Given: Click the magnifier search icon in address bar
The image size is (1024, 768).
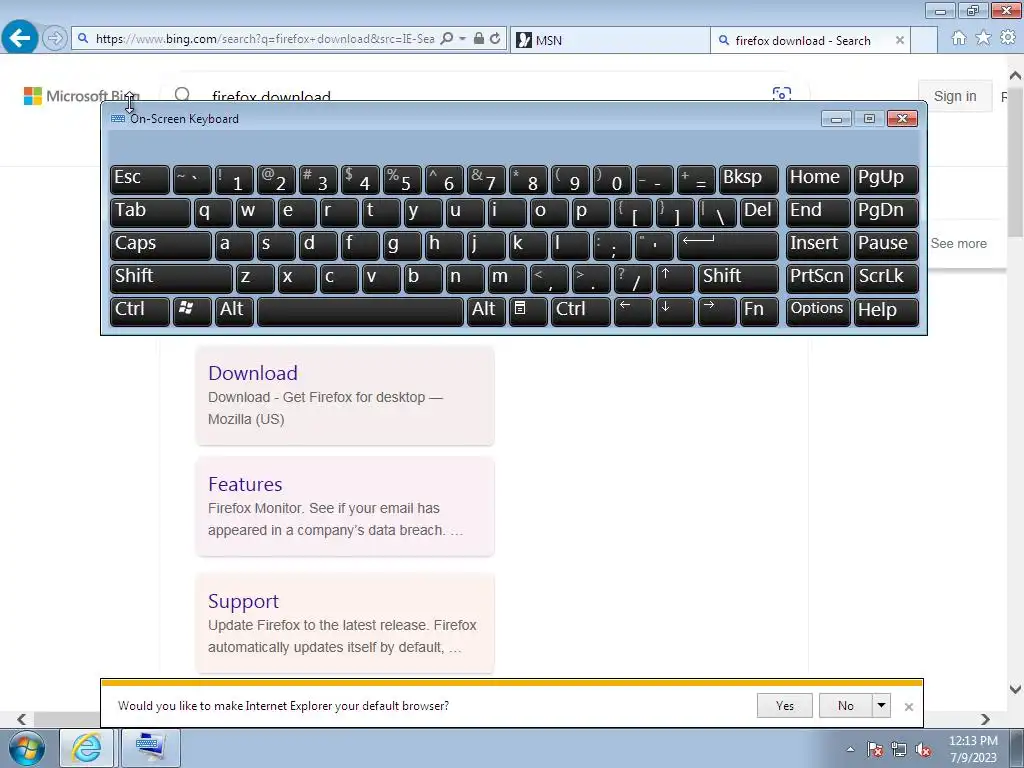Looking at the screenshot, I should [447, 39].
